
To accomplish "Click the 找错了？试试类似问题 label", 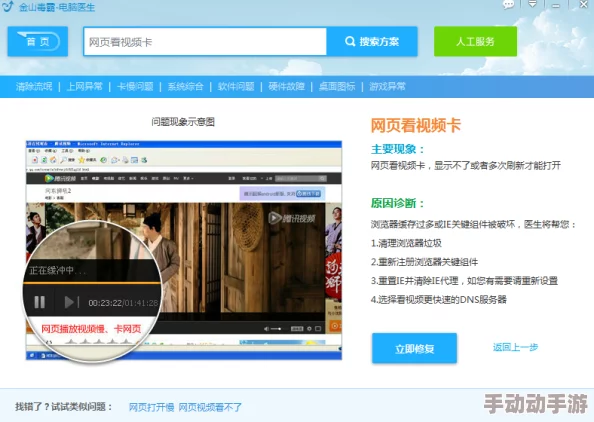I will coord(64,407).
